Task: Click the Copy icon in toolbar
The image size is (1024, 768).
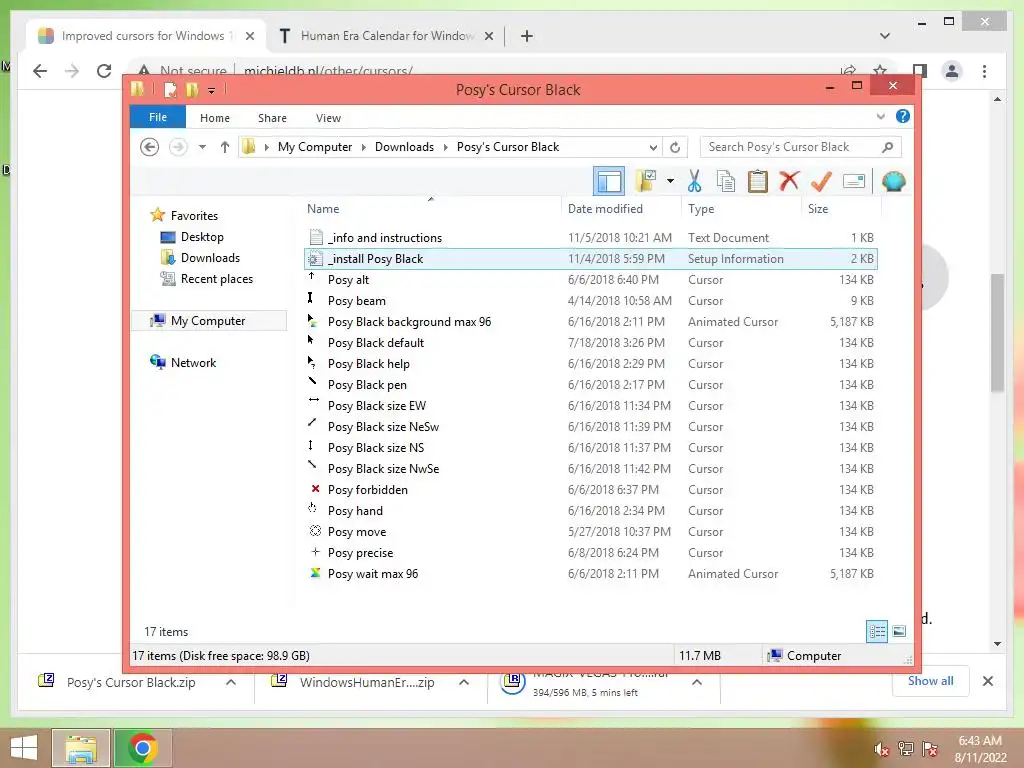Action: tap(726, 181)
